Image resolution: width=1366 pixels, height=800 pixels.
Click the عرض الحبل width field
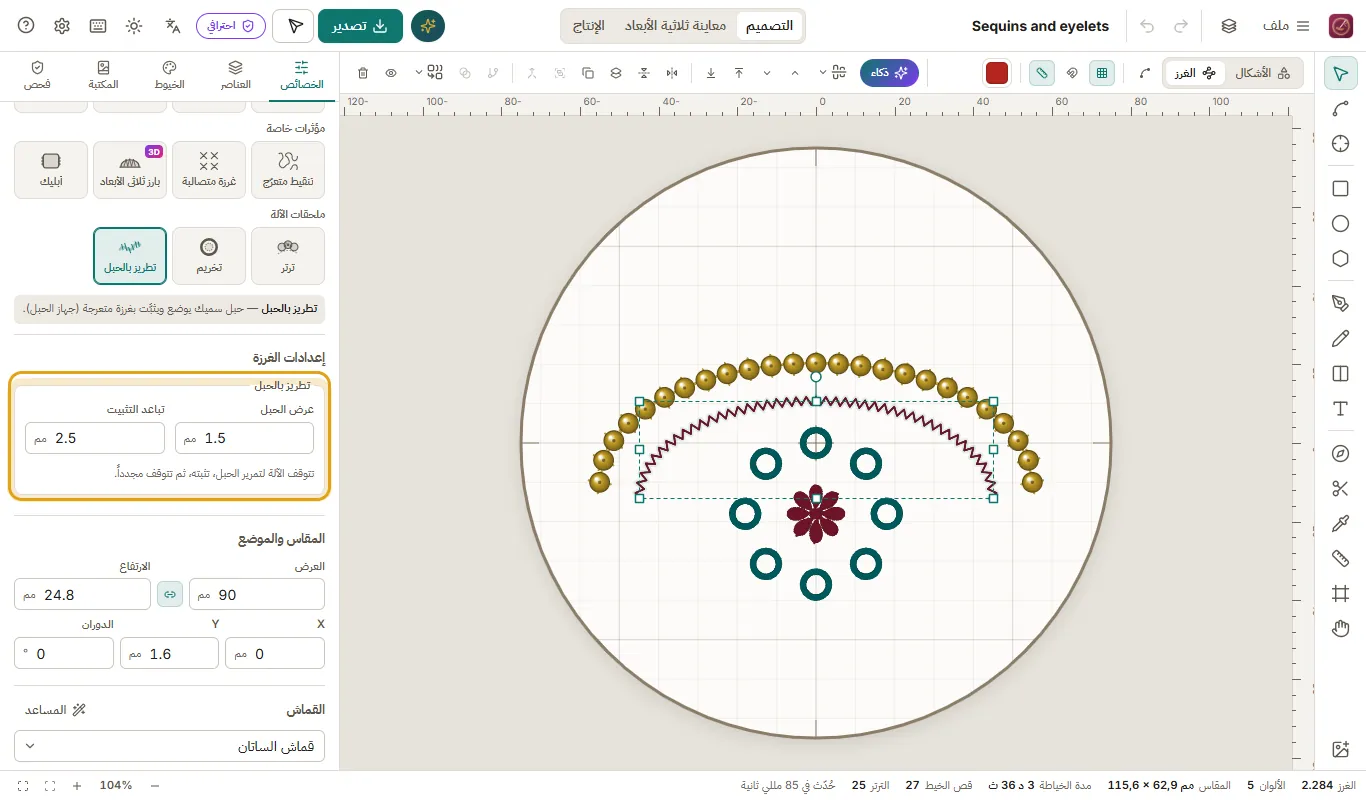click(244, 438)
